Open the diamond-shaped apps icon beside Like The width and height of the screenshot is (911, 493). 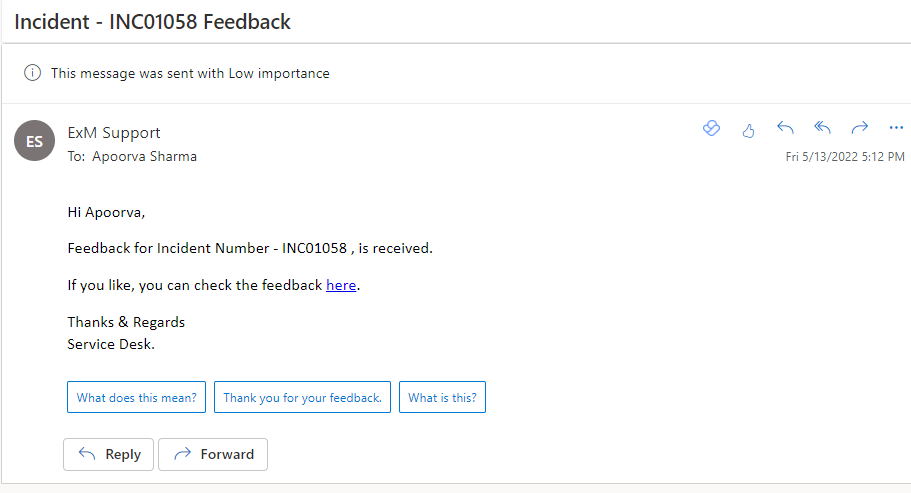pyautogui.click(x=711, y=128)
